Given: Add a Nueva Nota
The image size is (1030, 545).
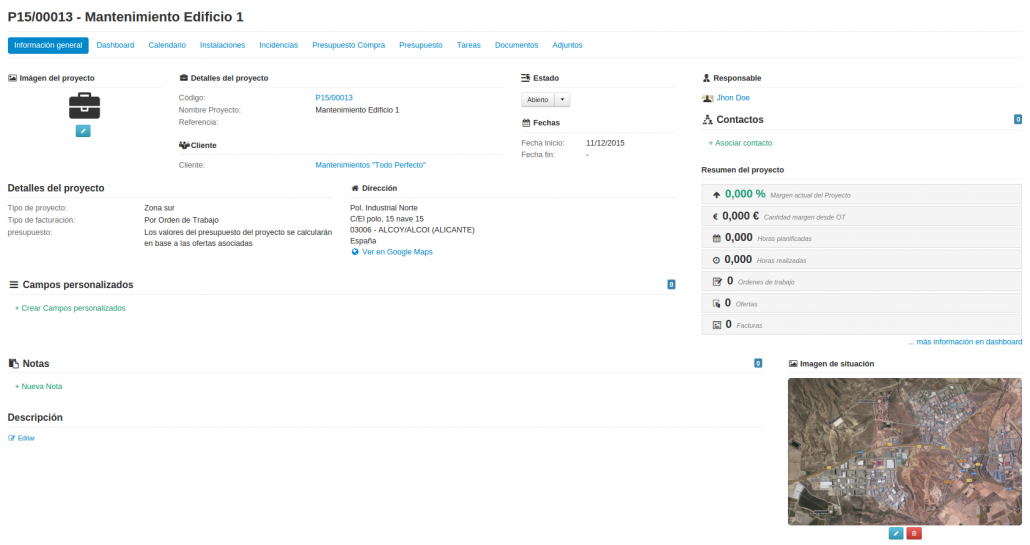Looking at the screenshot, I should pos(40,386).
